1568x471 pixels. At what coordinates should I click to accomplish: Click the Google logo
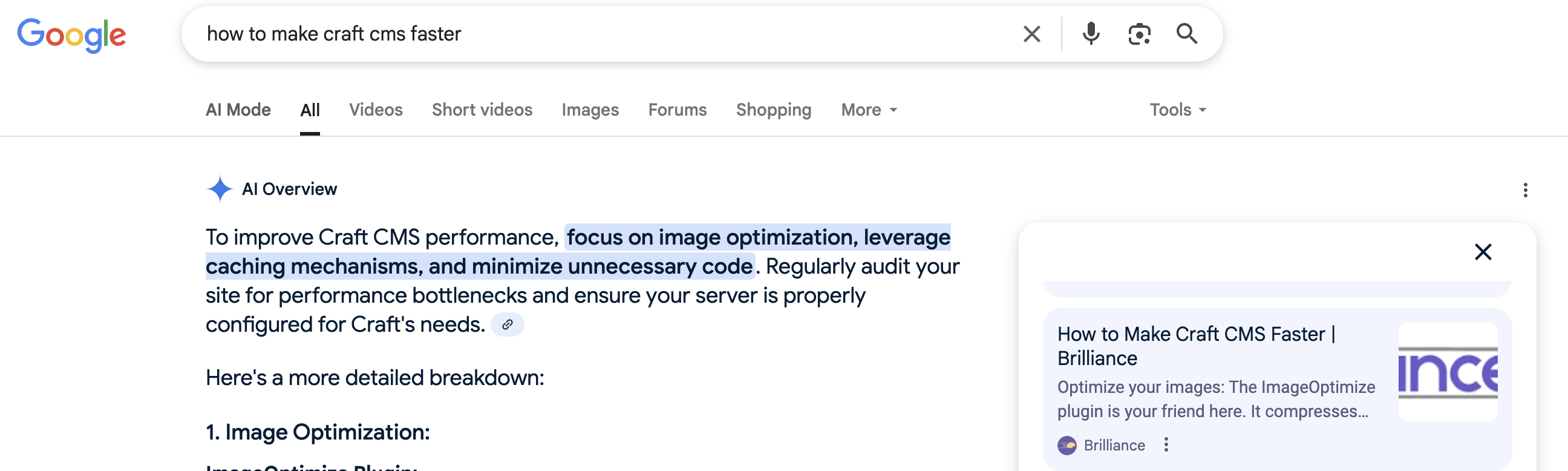point(71,35)
